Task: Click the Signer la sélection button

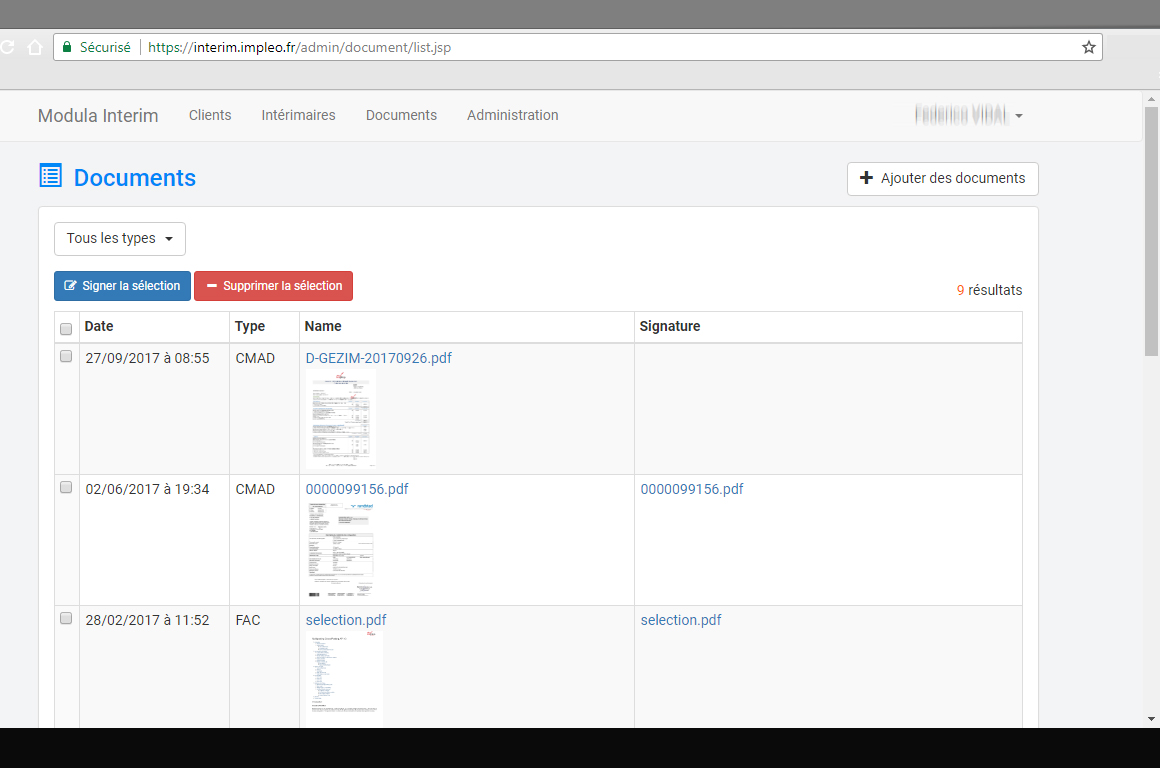Action: tap(122, 285)
